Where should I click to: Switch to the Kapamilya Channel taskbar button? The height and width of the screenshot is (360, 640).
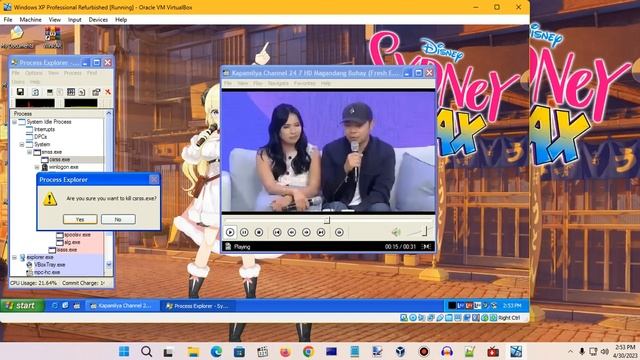coord(122,306)
